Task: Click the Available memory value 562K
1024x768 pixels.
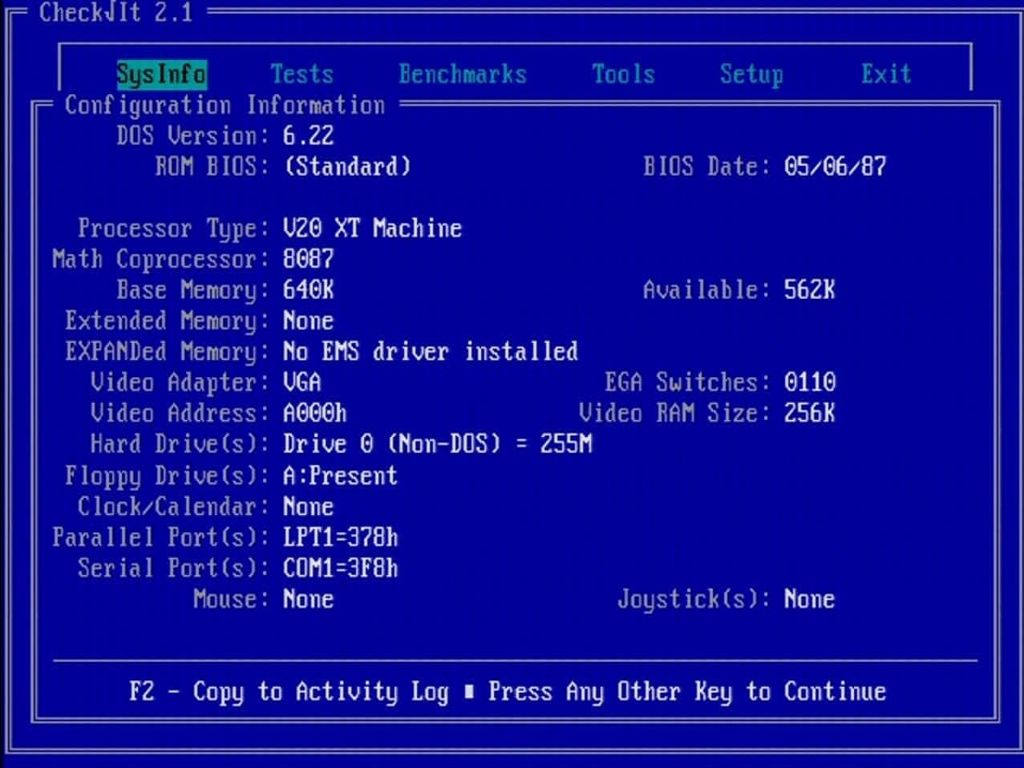Action: (809, 290)
